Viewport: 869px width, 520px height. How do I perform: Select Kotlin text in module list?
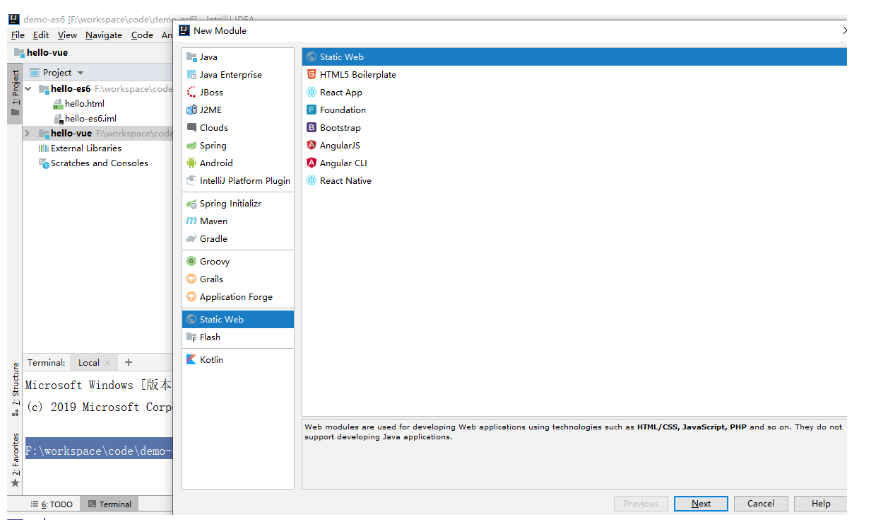211,359
